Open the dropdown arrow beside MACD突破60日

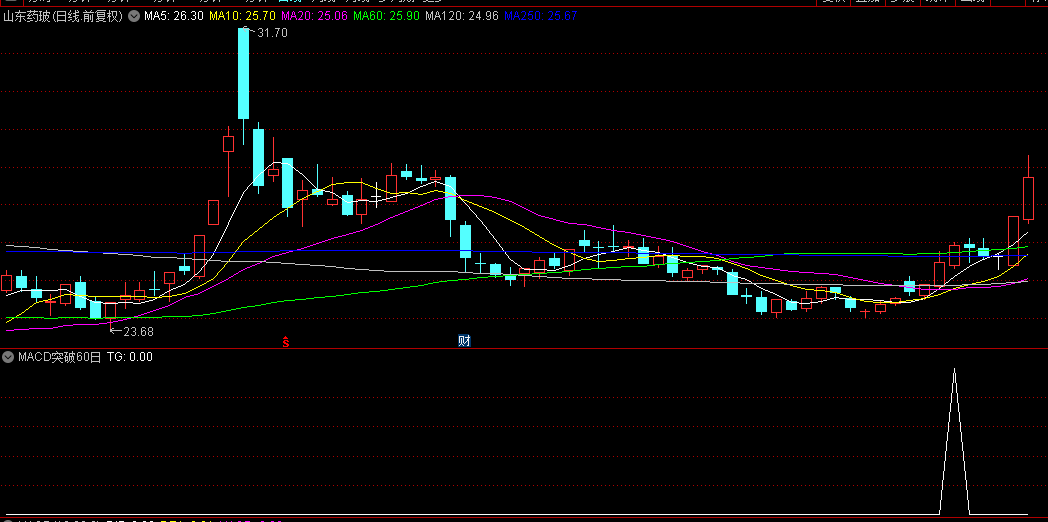tap(8, 357)
